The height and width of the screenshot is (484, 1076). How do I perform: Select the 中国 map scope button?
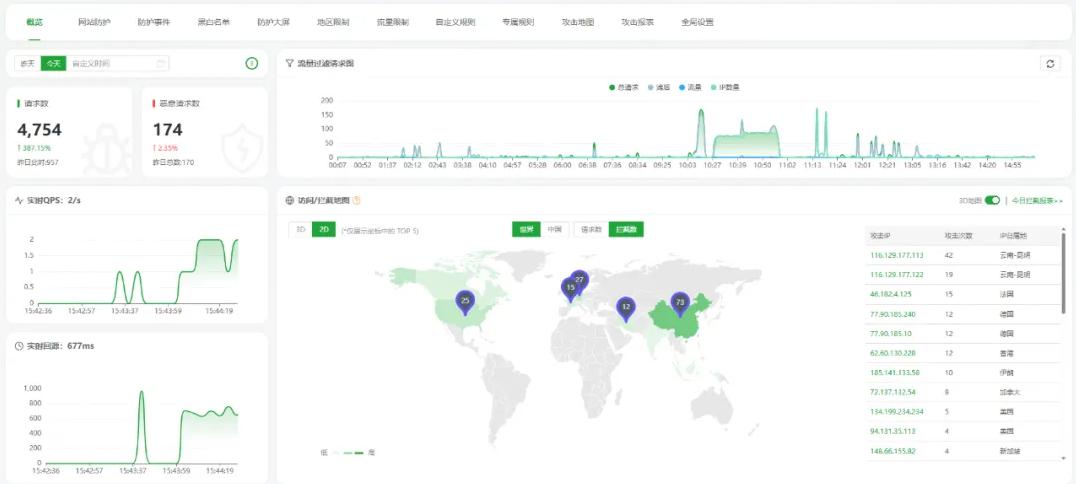point(554,229)
